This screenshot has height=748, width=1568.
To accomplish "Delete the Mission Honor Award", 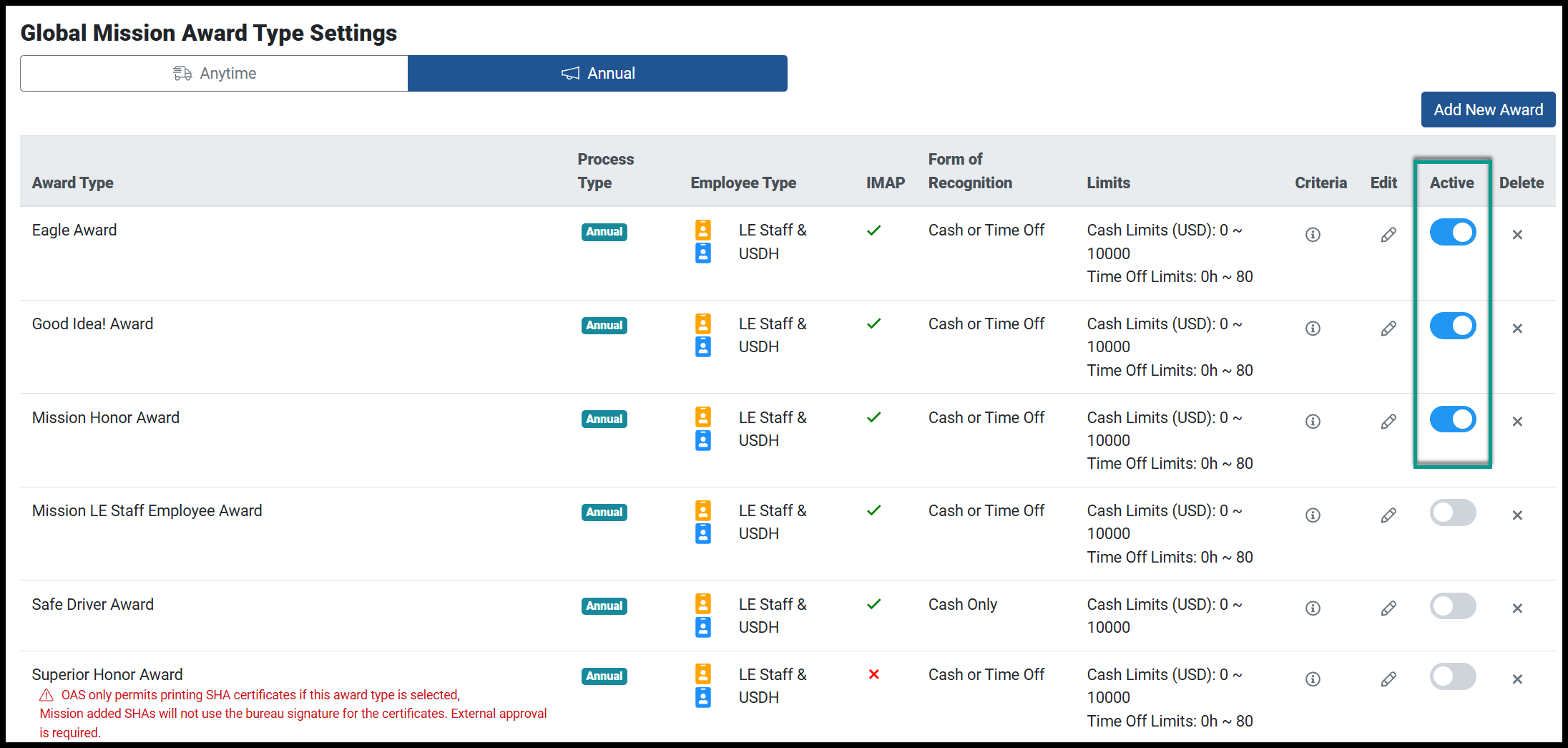I will pyautogui.click(x=1517, y=422).
